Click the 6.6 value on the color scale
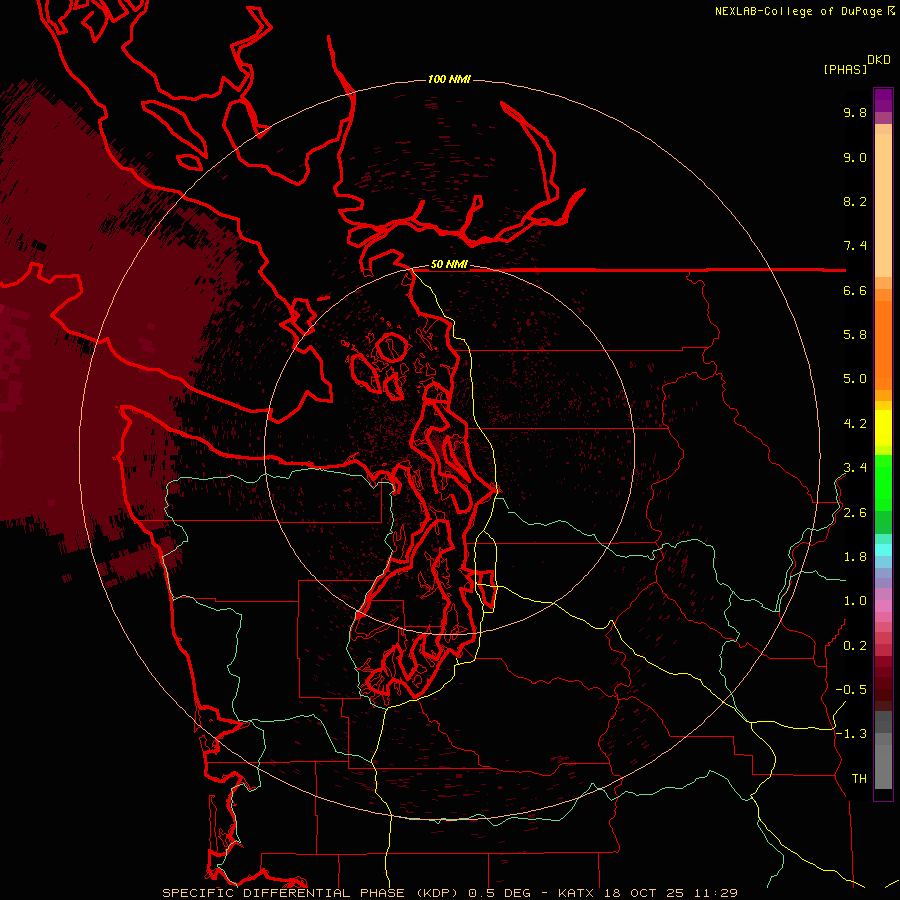Screen dimensions: 900x900 click(x=855, y=290)
